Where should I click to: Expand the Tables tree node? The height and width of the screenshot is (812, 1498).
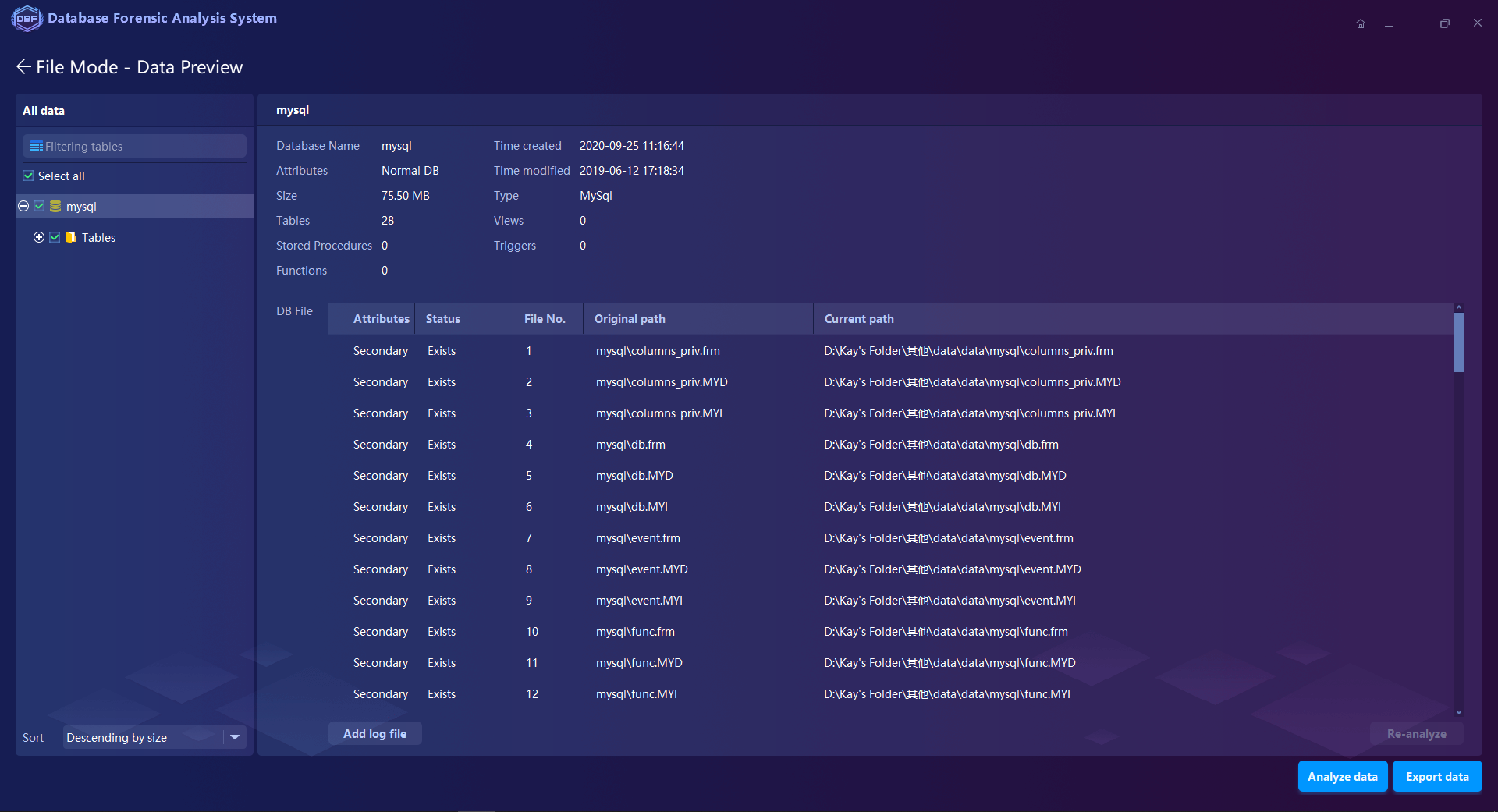coord(39,238)
